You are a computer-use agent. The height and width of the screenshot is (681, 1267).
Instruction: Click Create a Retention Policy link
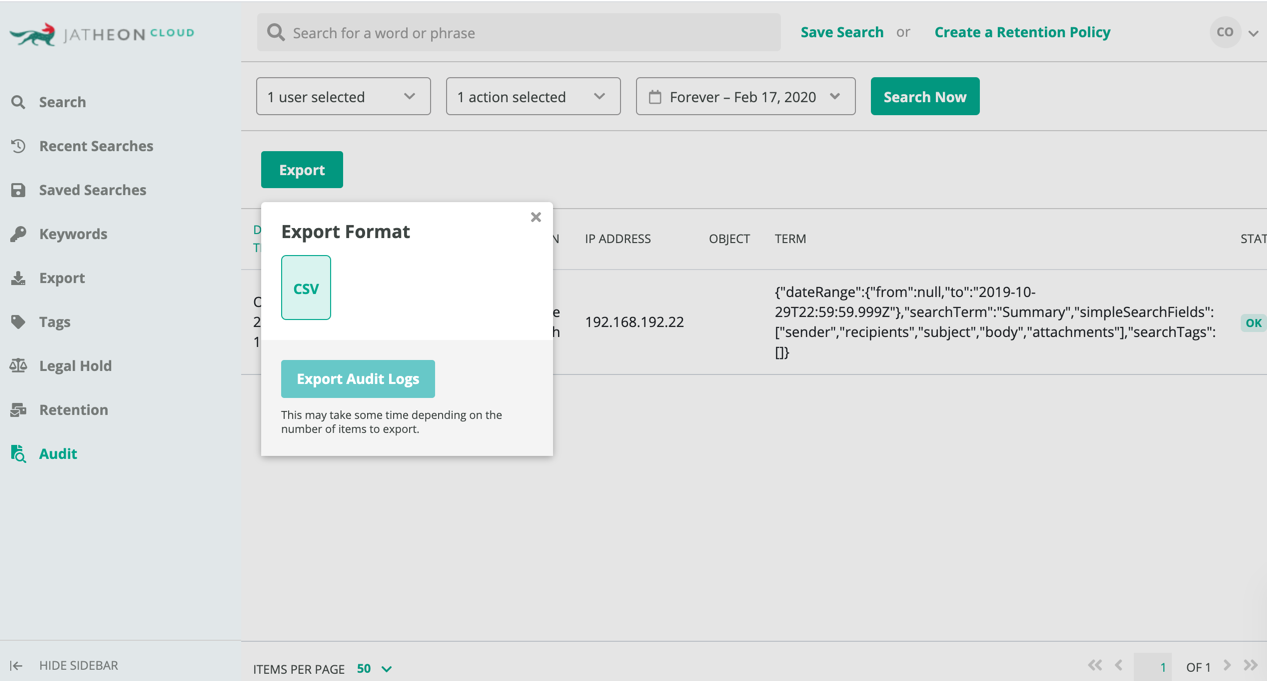(x=1022, y=32)
